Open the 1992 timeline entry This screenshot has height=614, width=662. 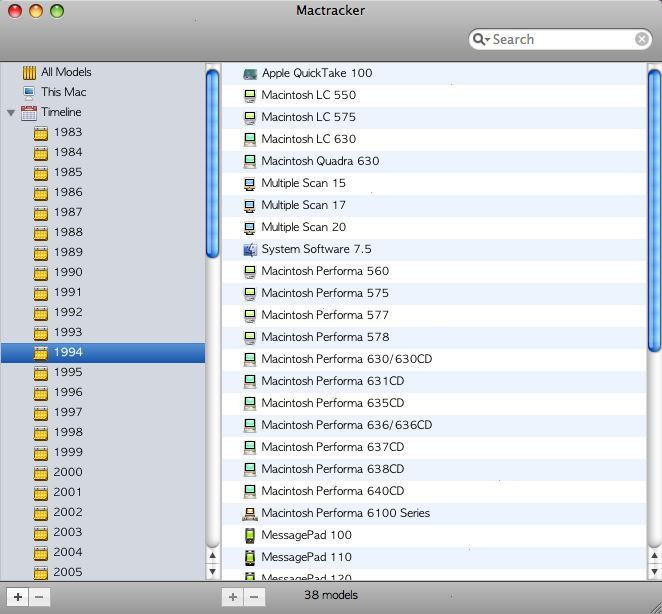click(103, 312)
